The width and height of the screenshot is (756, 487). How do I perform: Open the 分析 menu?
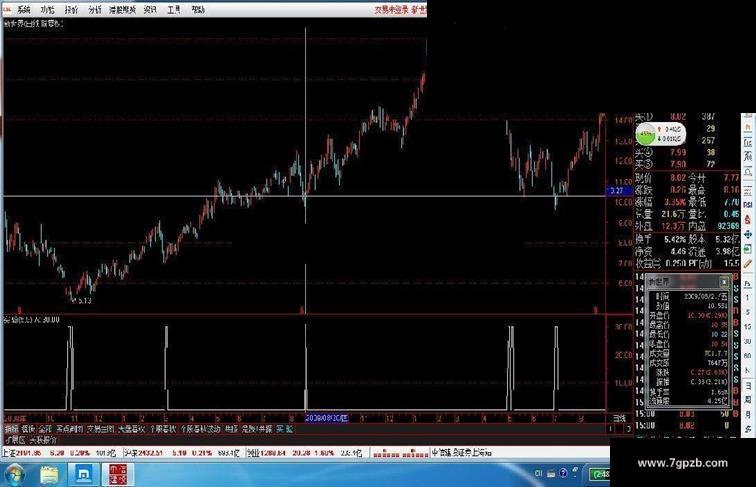coord(95,10)
